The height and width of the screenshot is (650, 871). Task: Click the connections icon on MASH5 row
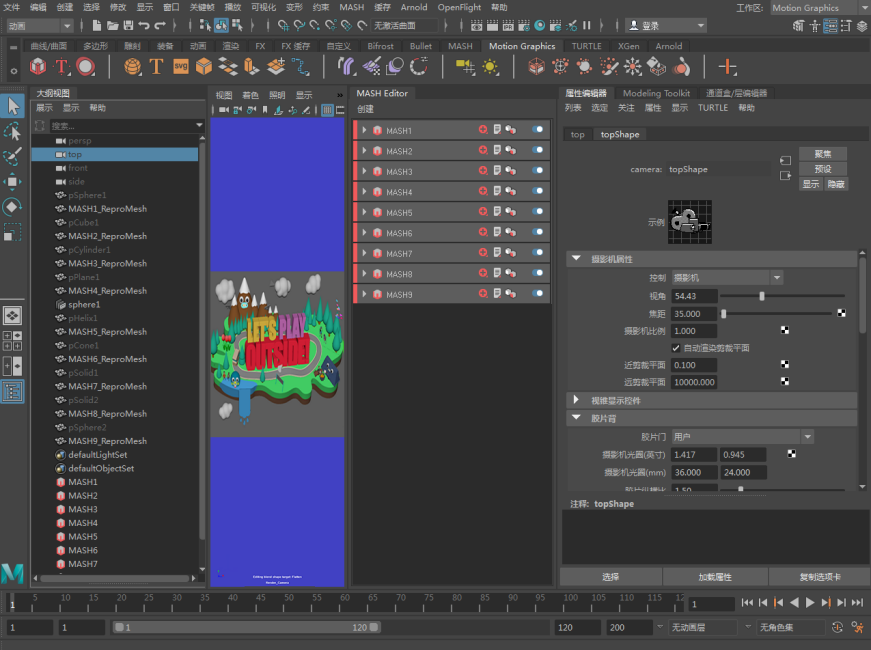(510, 212)
